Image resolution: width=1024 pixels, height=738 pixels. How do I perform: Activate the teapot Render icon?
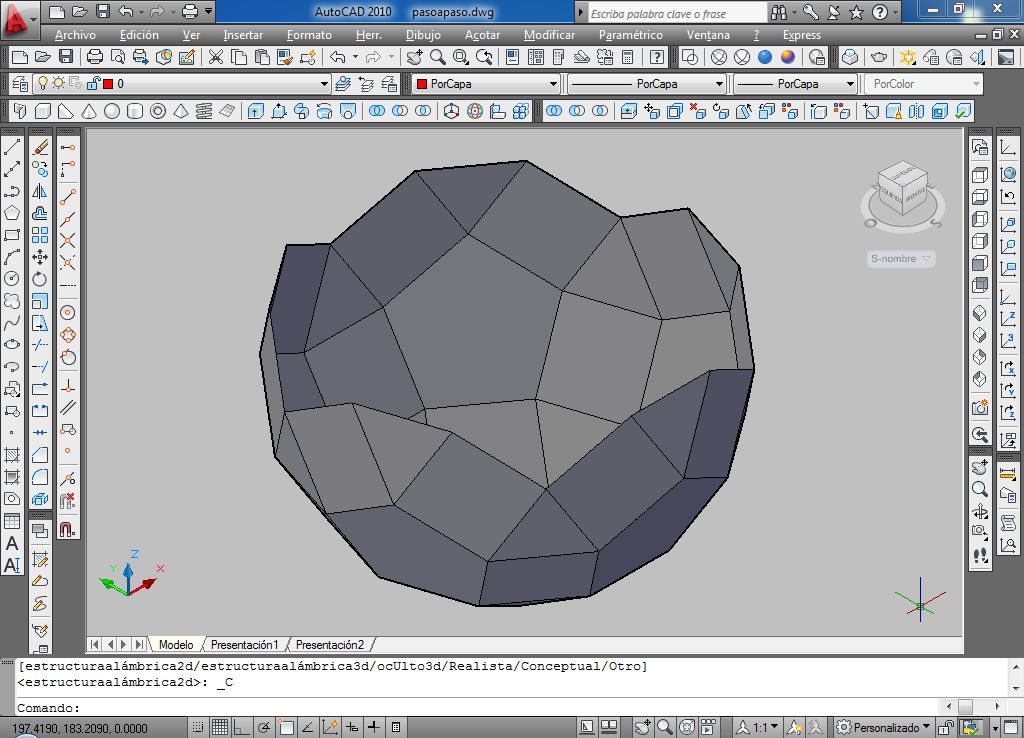(x=879, y=58)
